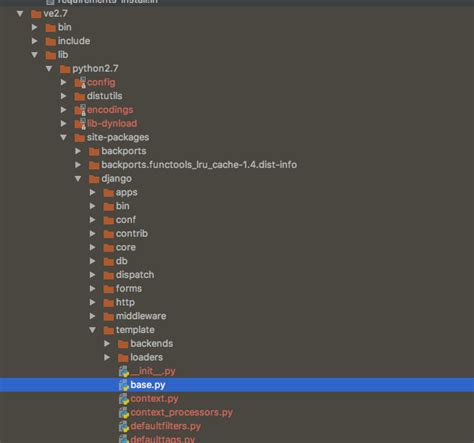Expand the contrib folder arrow
This screenshot has height=443, width=474.
click(x=93, y=234)
